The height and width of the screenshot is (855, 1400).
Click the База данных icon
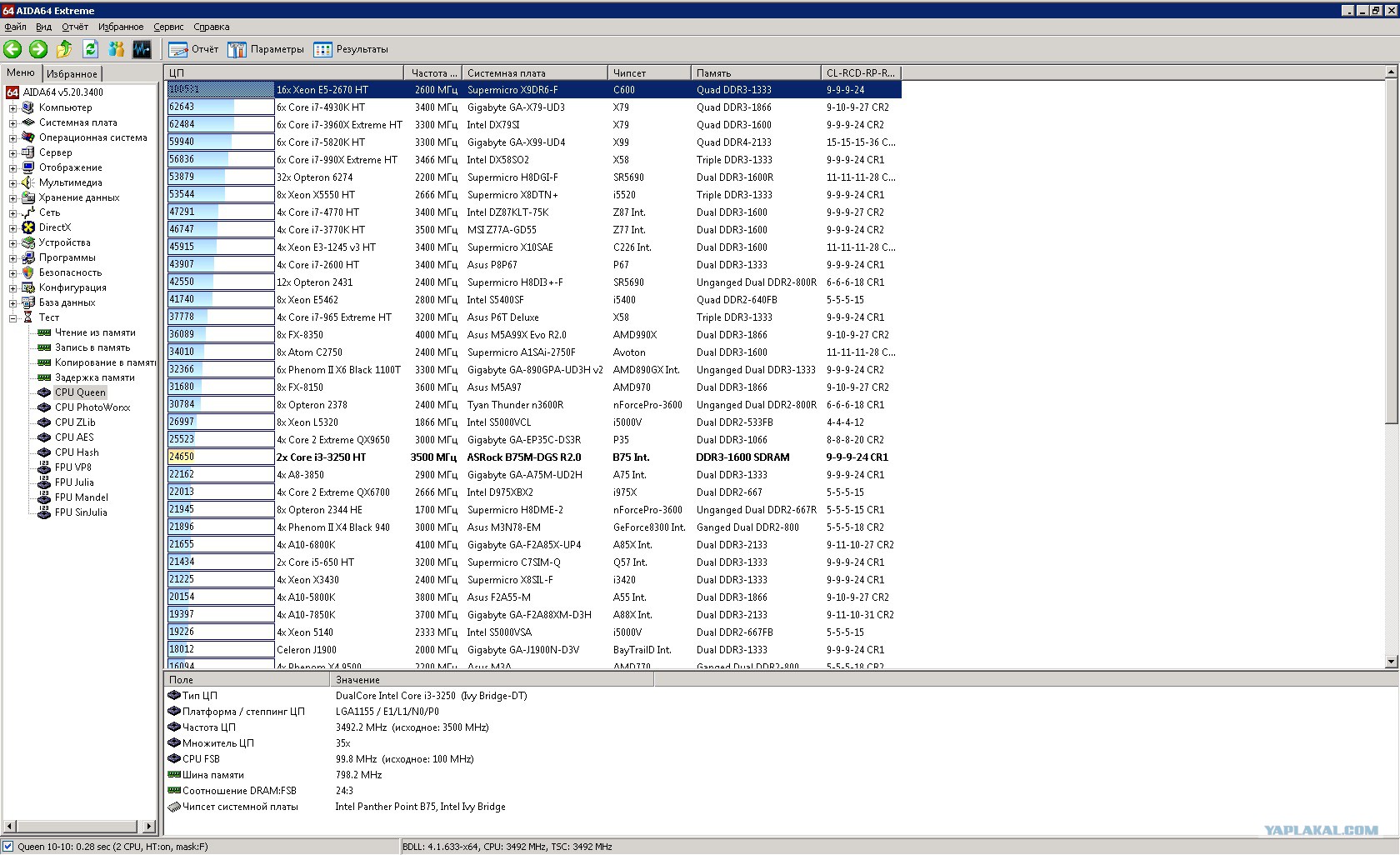point(28,302)
